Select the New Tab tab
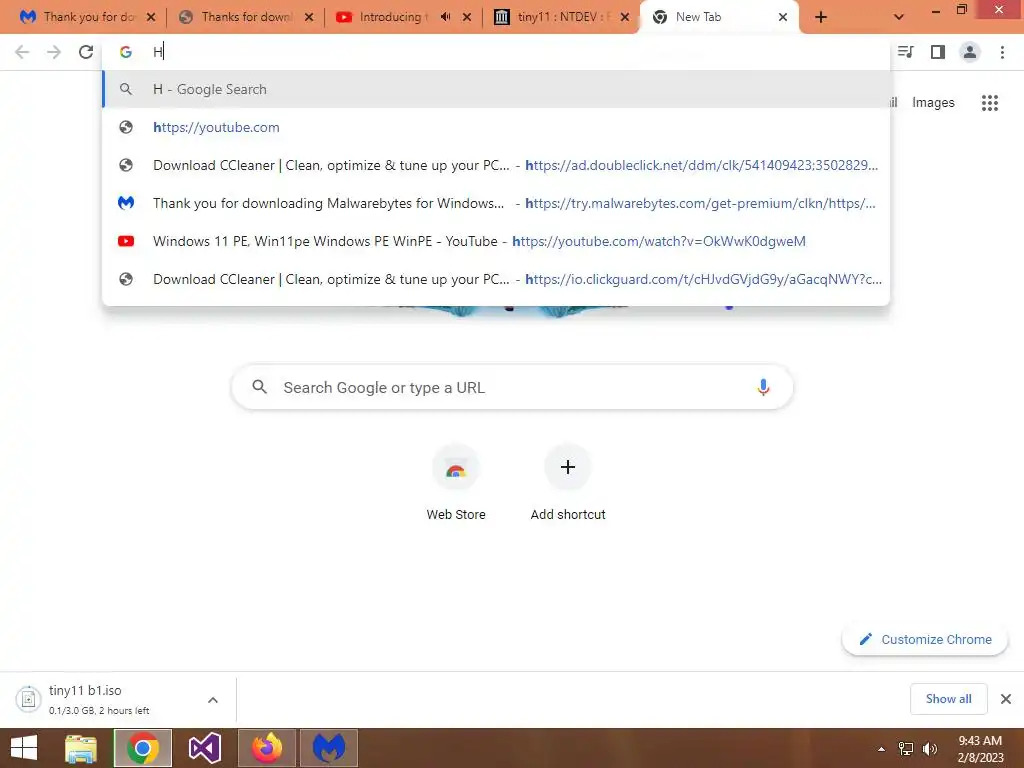The width and height of the screenshot is (1024, 768). 718,17
